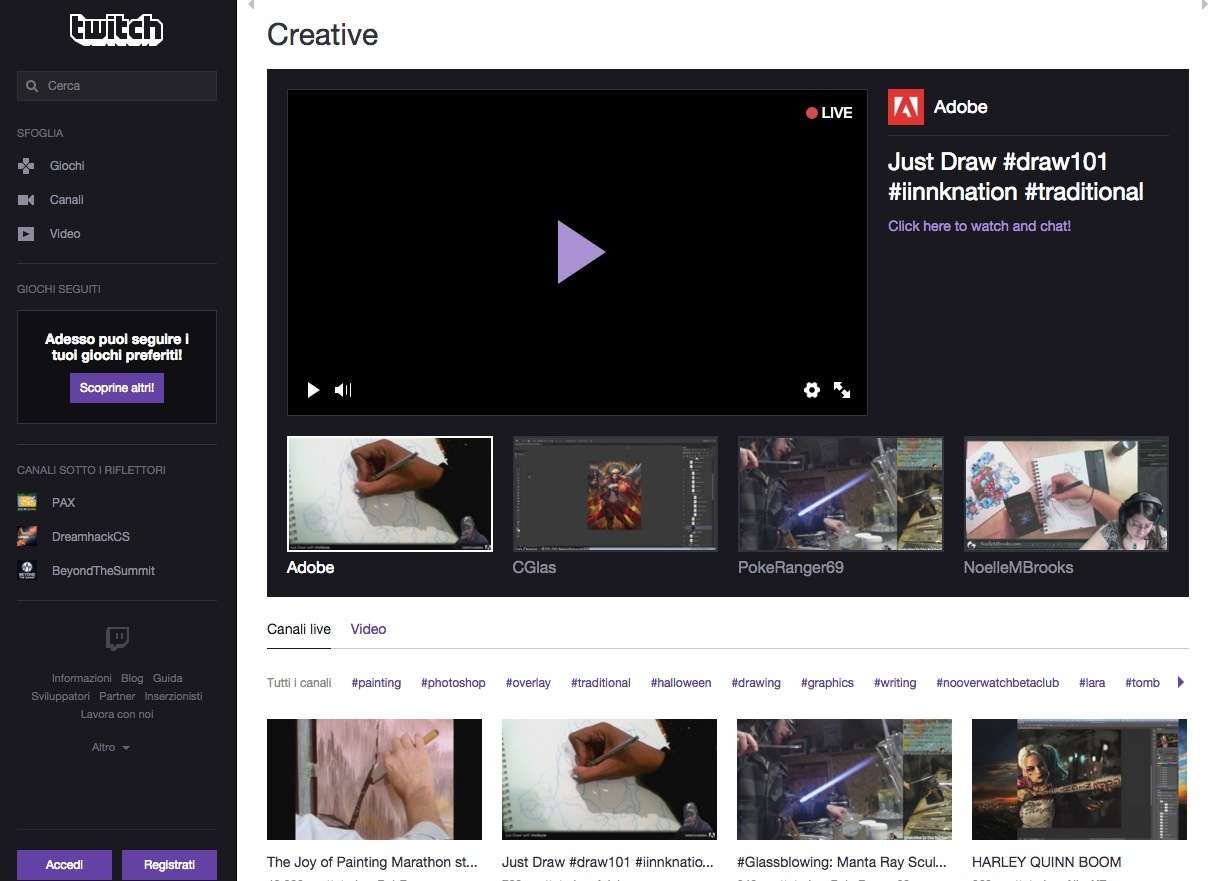Filter by Tutti i canali
The image size is (1208, 881).
299,683
